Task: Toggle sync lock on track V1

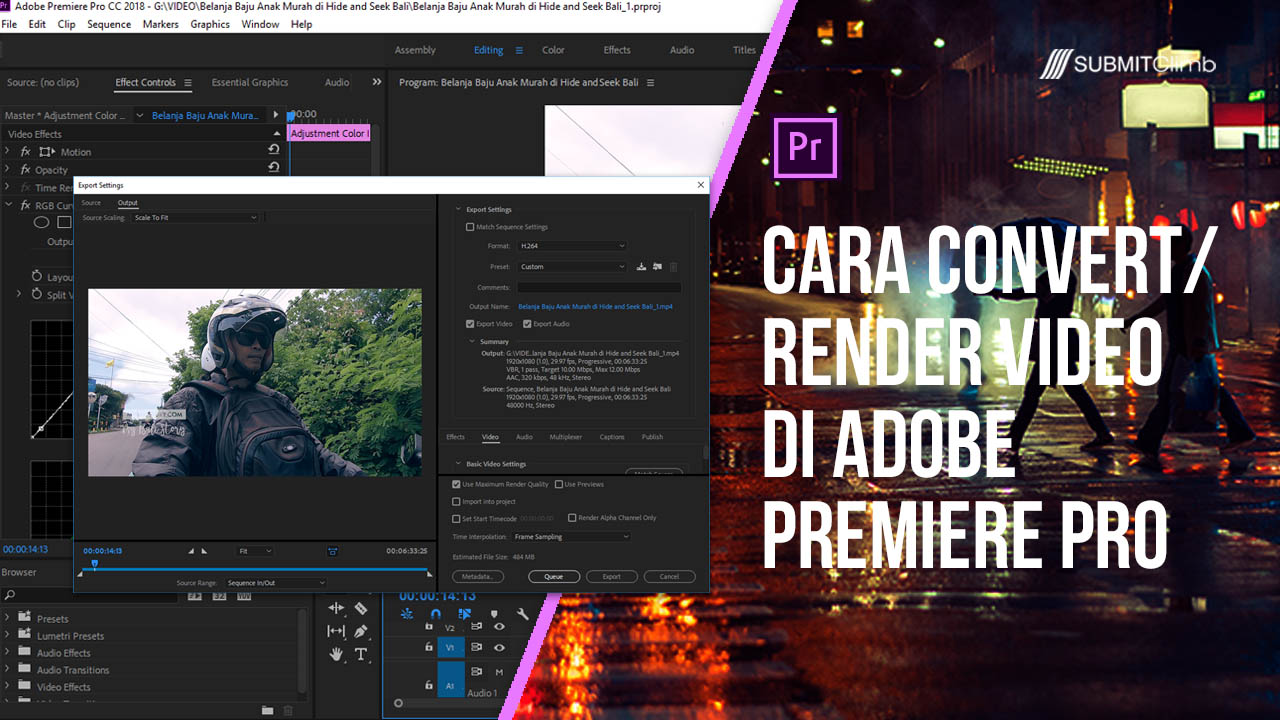Action: [x=477, y=648]
